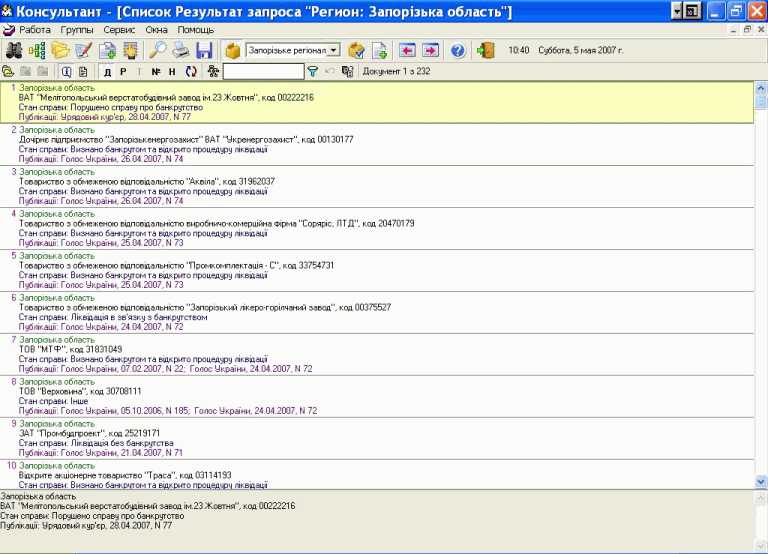Click the filter text input field
The height and width of the screenshot is (554, 768).
(263, 72)
